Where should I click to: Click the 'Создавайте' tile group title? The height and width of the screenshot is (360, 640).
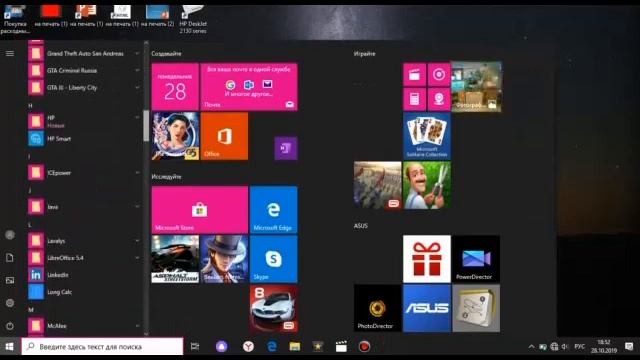click(166, 53)
